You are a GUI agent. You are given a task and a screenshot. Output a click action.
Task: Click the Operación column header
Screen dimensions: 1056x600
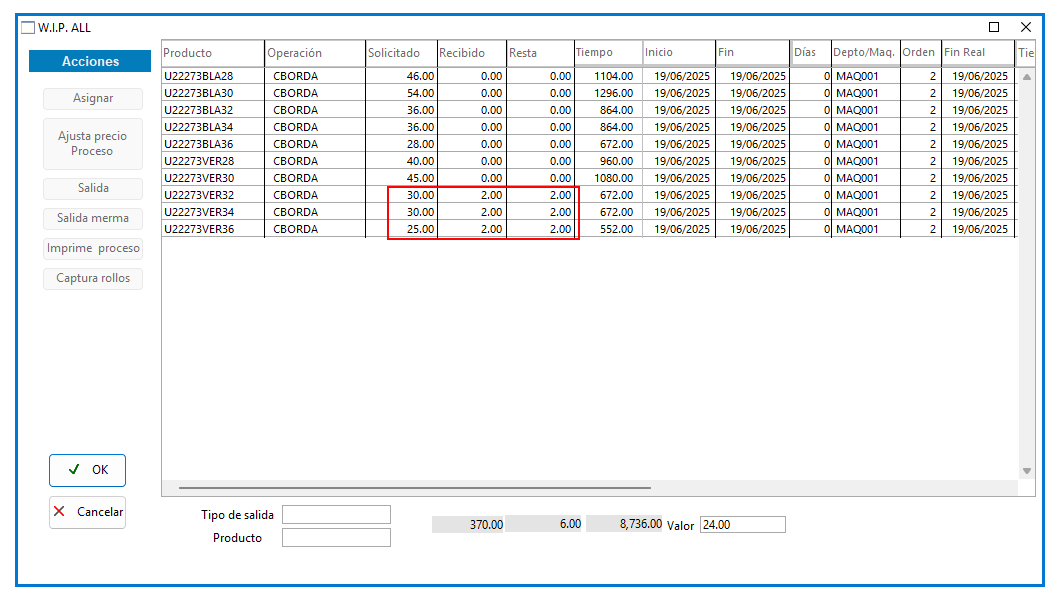315,53
